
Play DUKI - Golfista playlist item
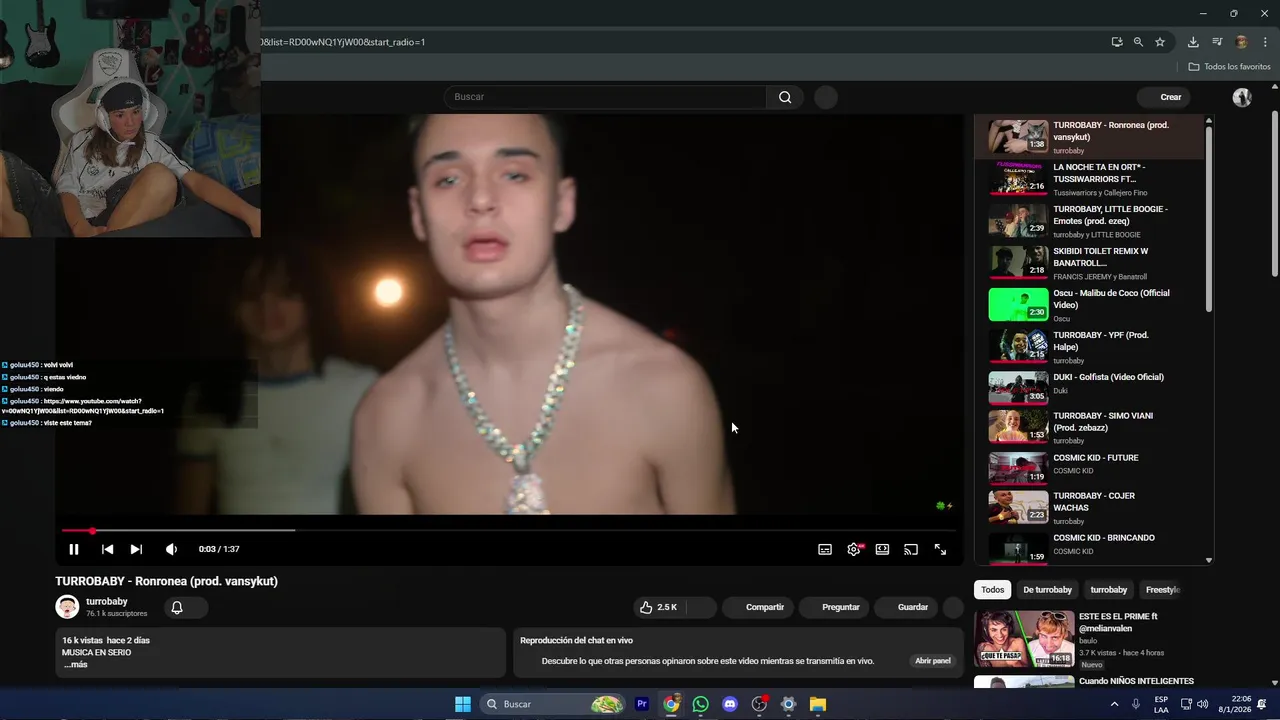[1089, 388]
